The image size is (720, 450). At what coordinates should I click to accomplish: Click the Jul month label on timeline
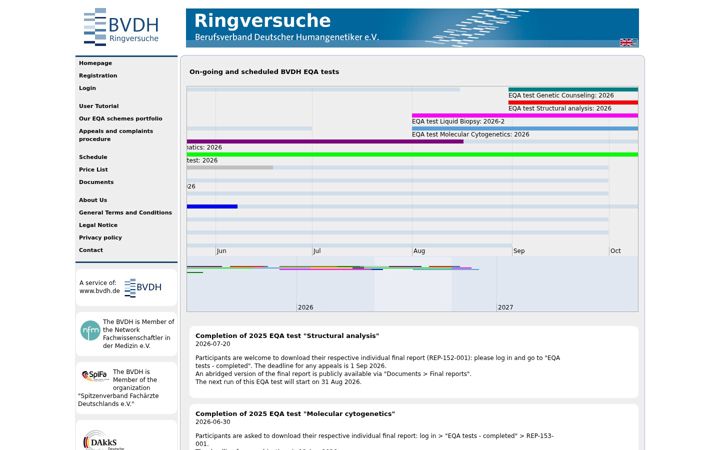(x=317, y=251)
